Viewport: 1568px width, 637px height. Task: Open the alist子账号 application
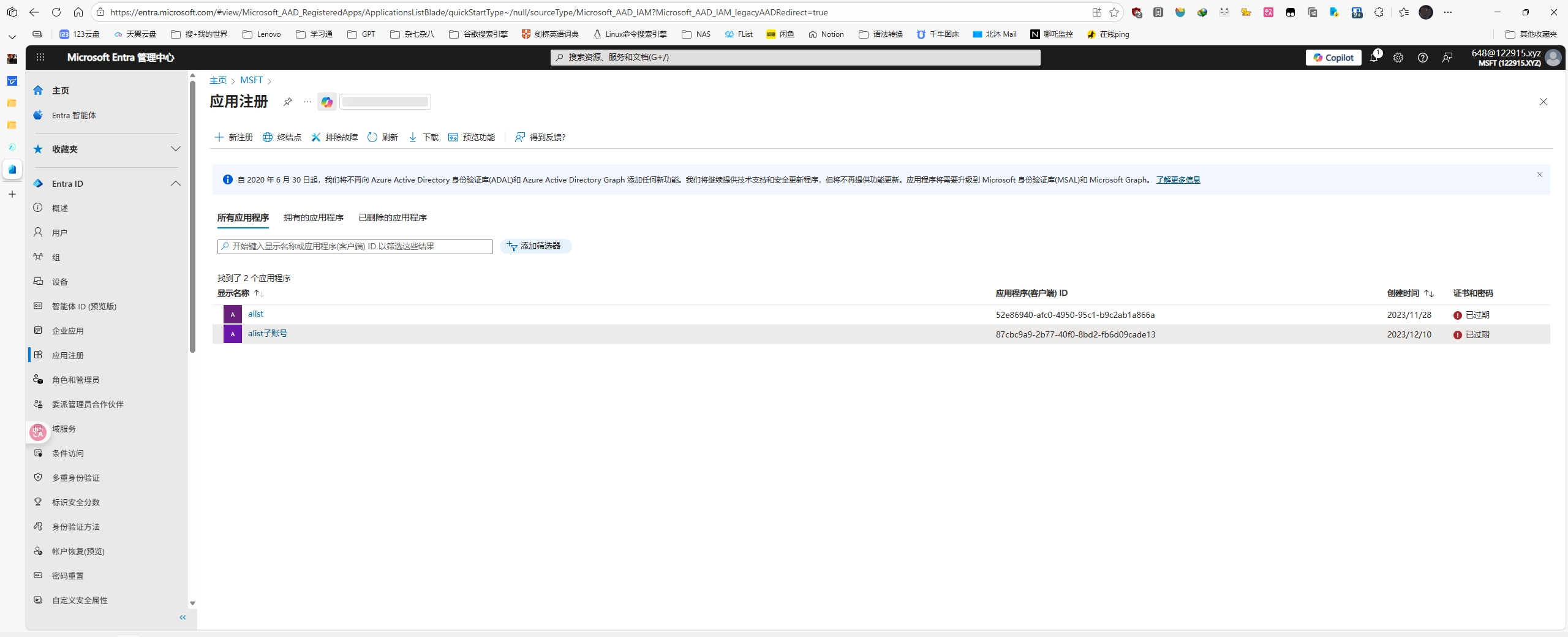(268, 334)
